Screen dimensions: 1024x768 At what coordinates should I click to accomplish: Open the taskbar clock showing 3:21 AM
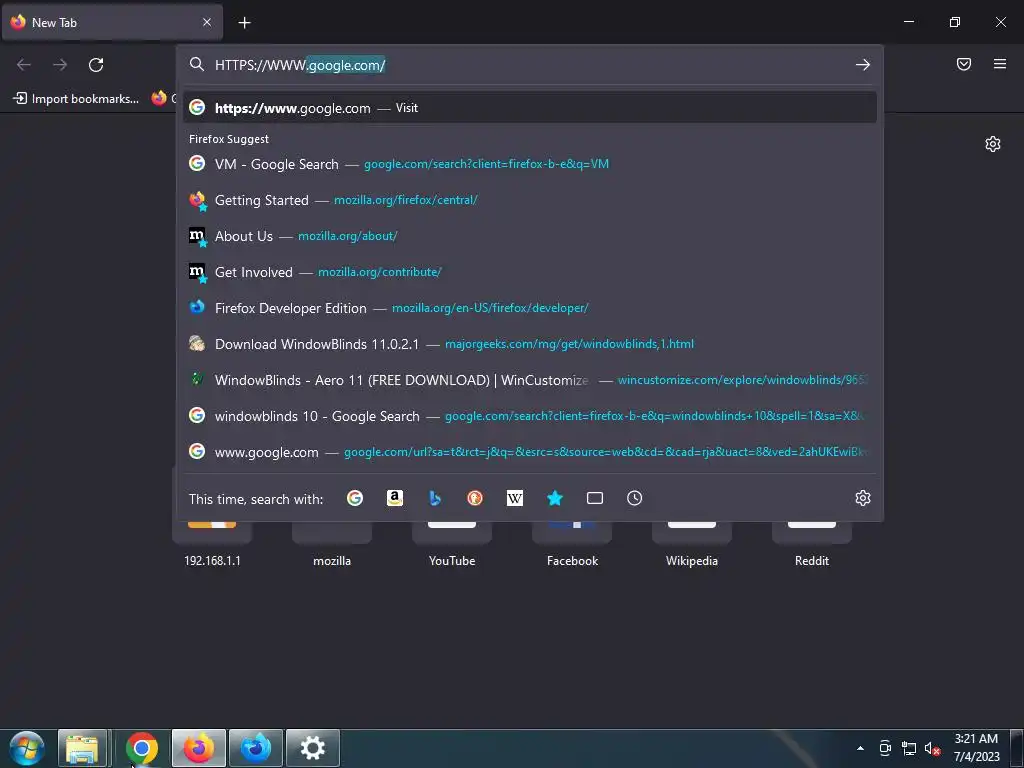[976, 748]
